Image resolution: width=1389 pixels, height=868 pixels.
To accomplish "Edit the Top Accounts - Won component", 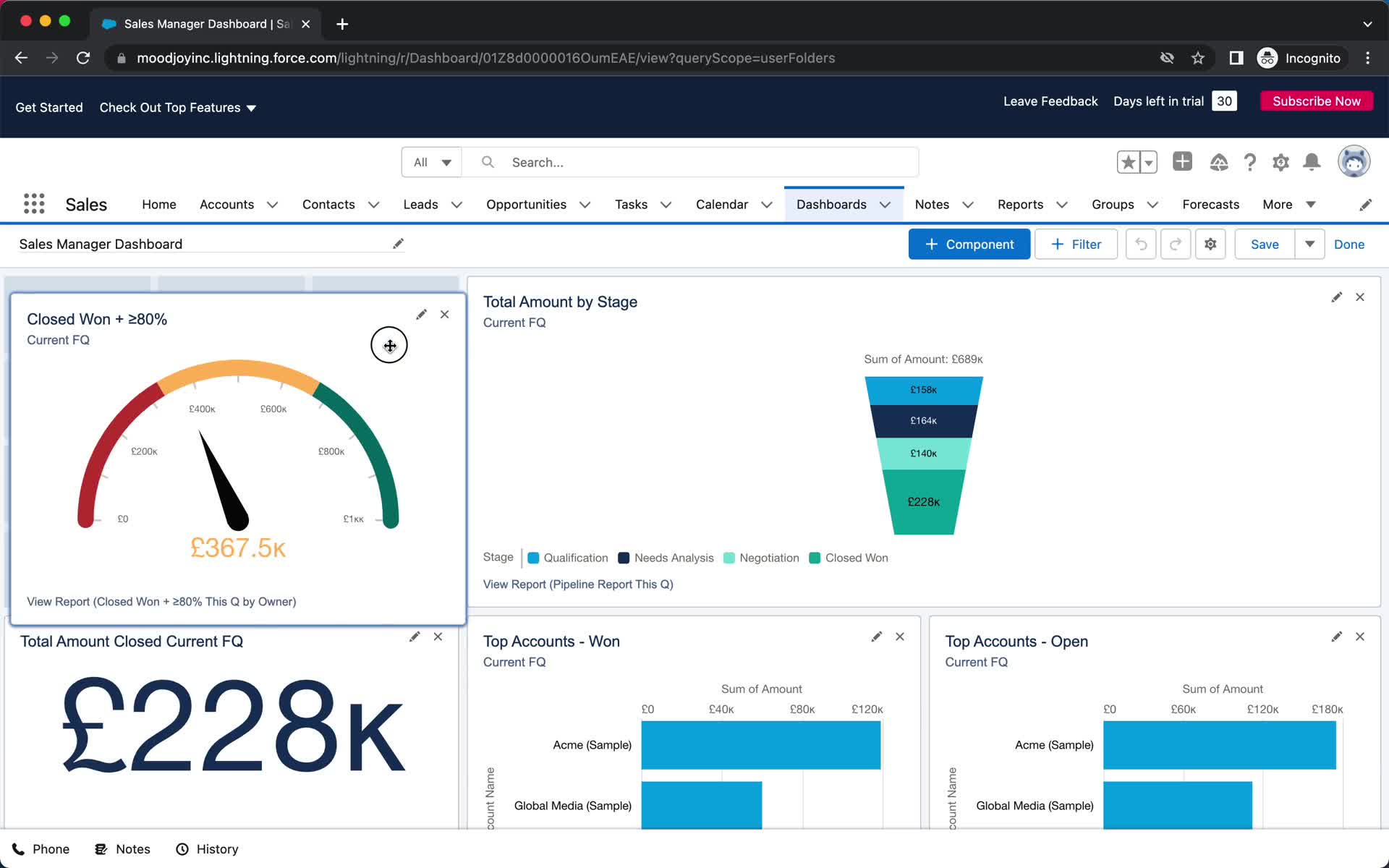I will [877, 637].
